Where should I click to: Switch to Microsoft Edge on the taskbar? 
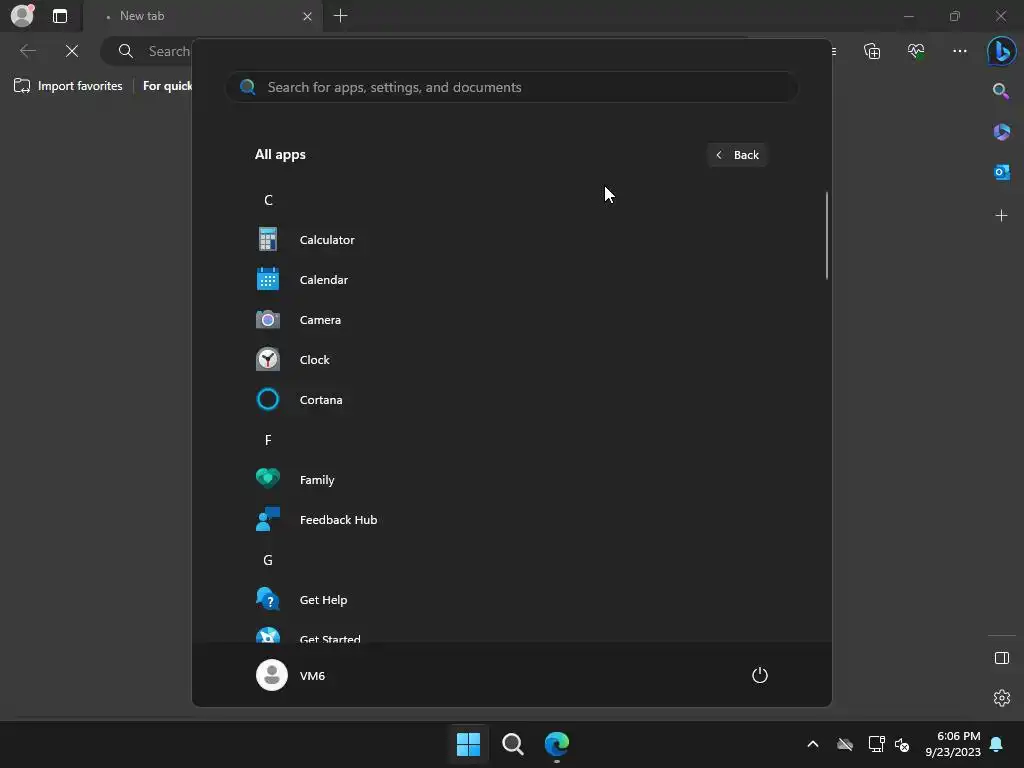pos(556,744)
